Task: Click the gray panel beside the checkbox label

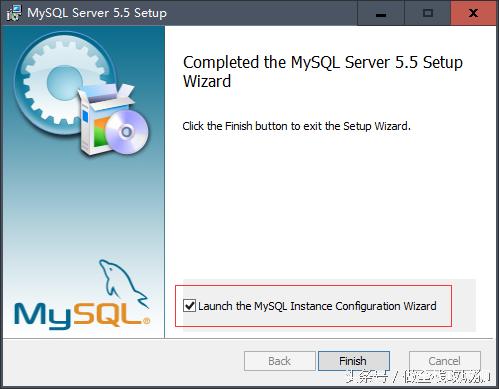Action: coord(464,305)
